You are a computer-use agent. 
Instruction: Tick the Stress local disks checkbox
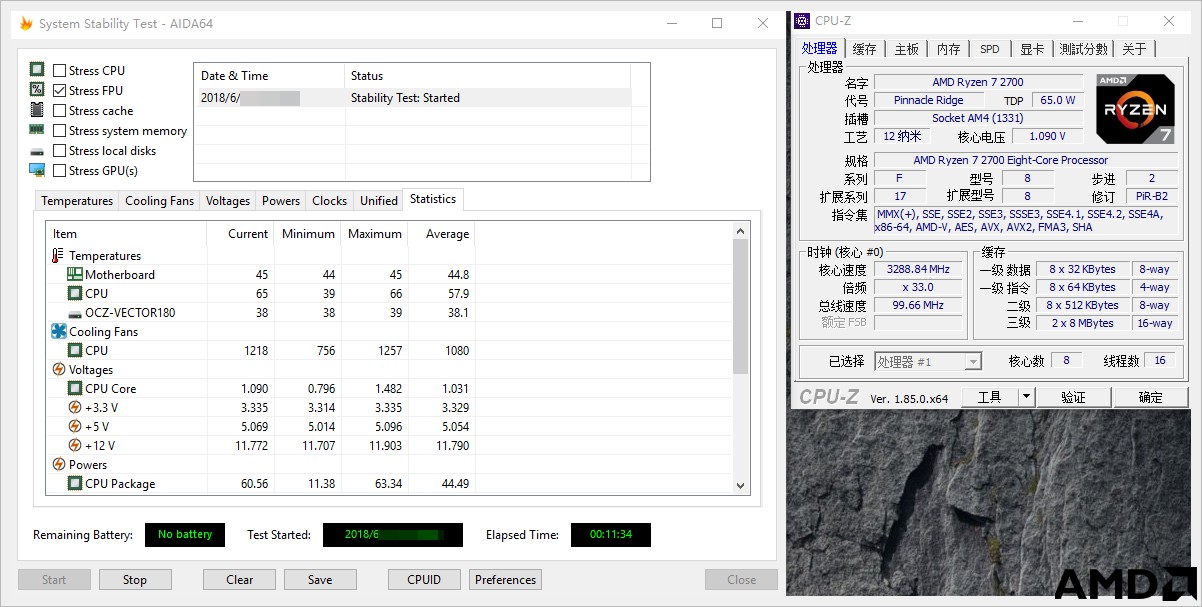[60, 151]
